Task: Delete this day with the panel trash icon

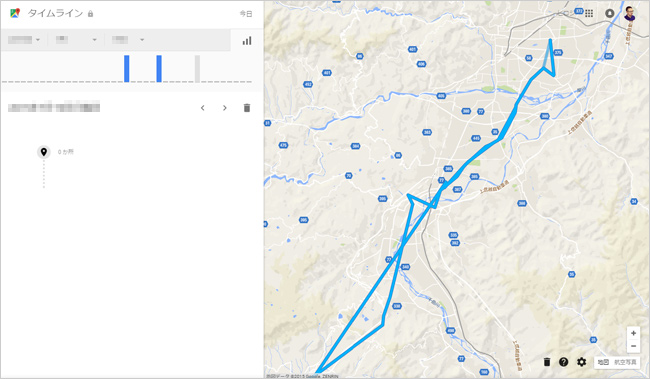Action: (x=247, y=108)
